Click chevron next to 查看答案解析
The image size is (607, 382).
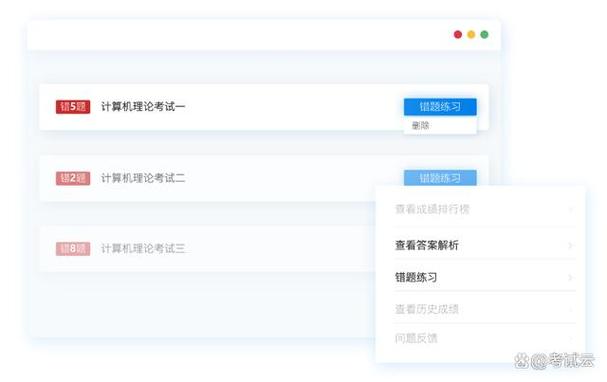coord(571,245)
